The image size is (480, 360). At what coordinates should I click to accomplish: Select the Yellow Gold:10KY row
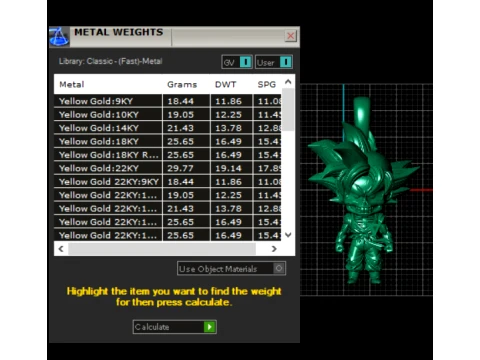[167, 114]
